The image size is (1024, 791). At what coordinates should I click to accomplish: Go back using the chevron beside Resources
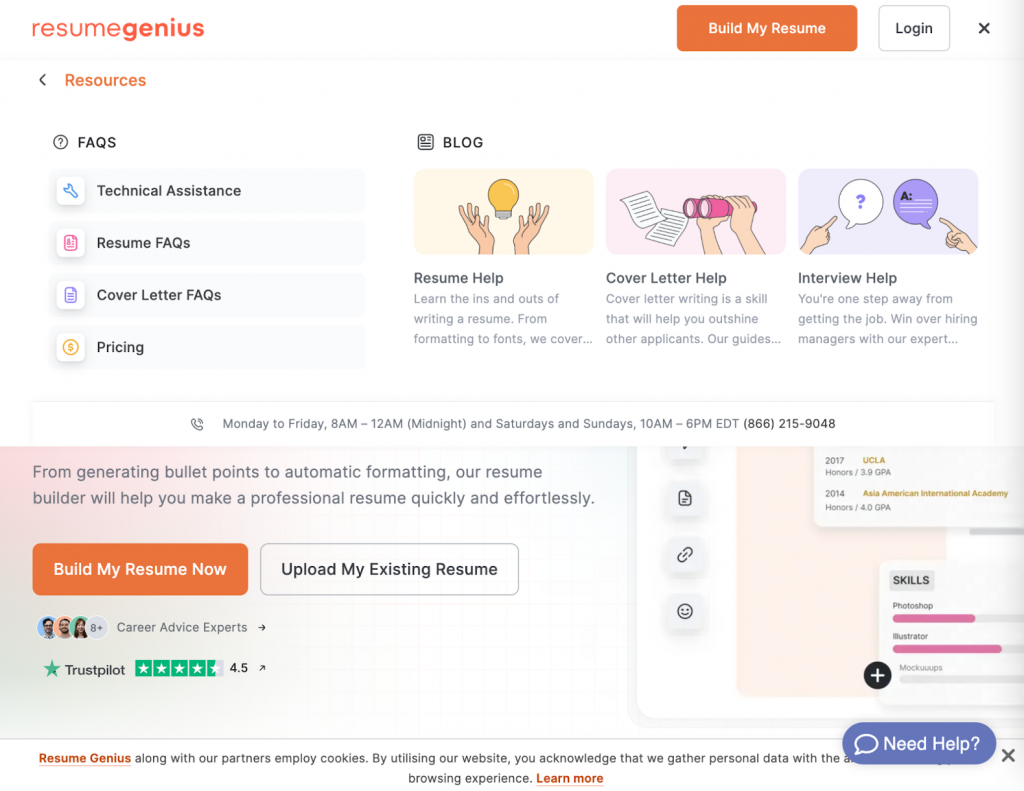[42, 80]
